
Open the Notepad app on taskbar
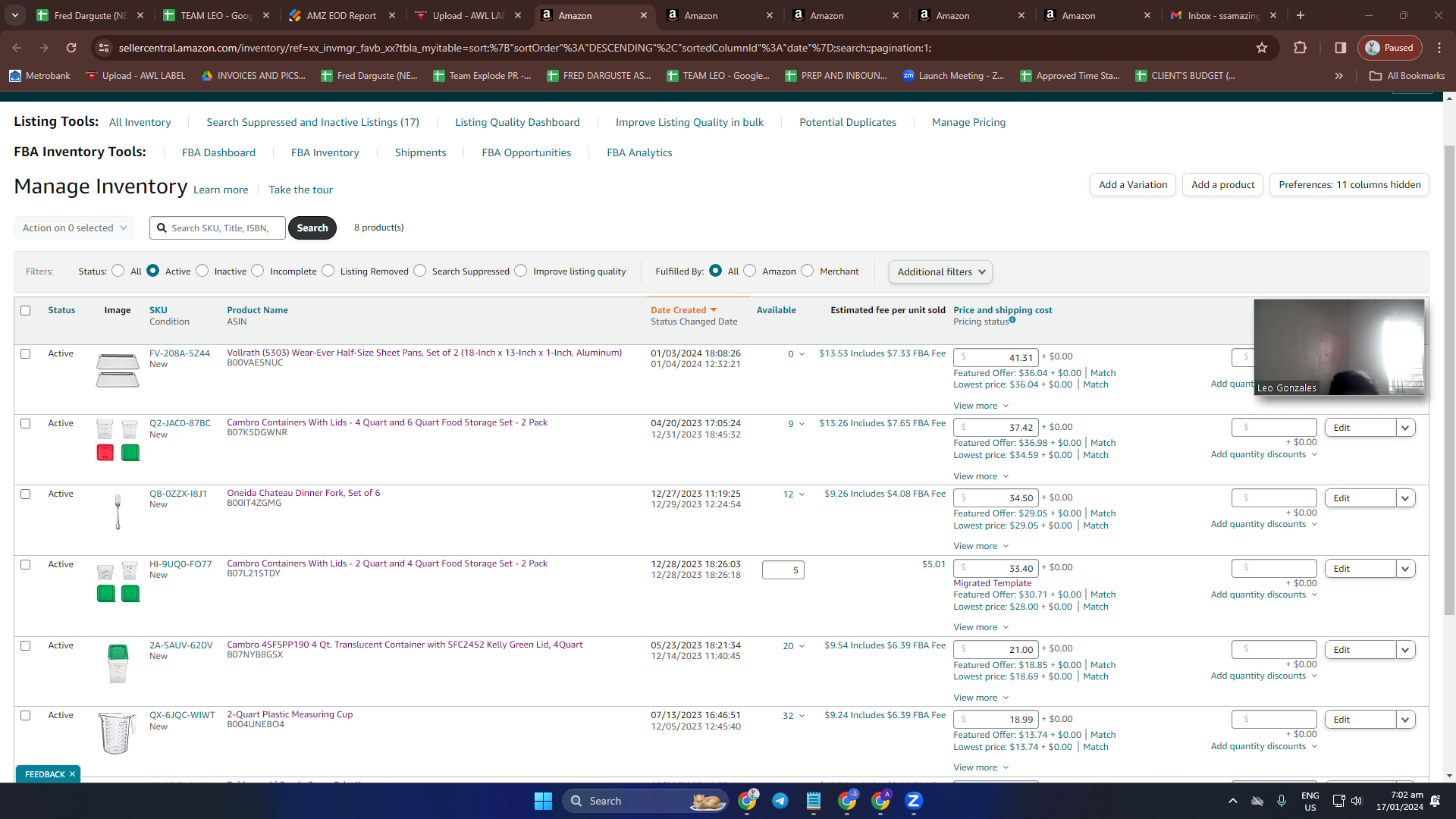pos(813,801)
